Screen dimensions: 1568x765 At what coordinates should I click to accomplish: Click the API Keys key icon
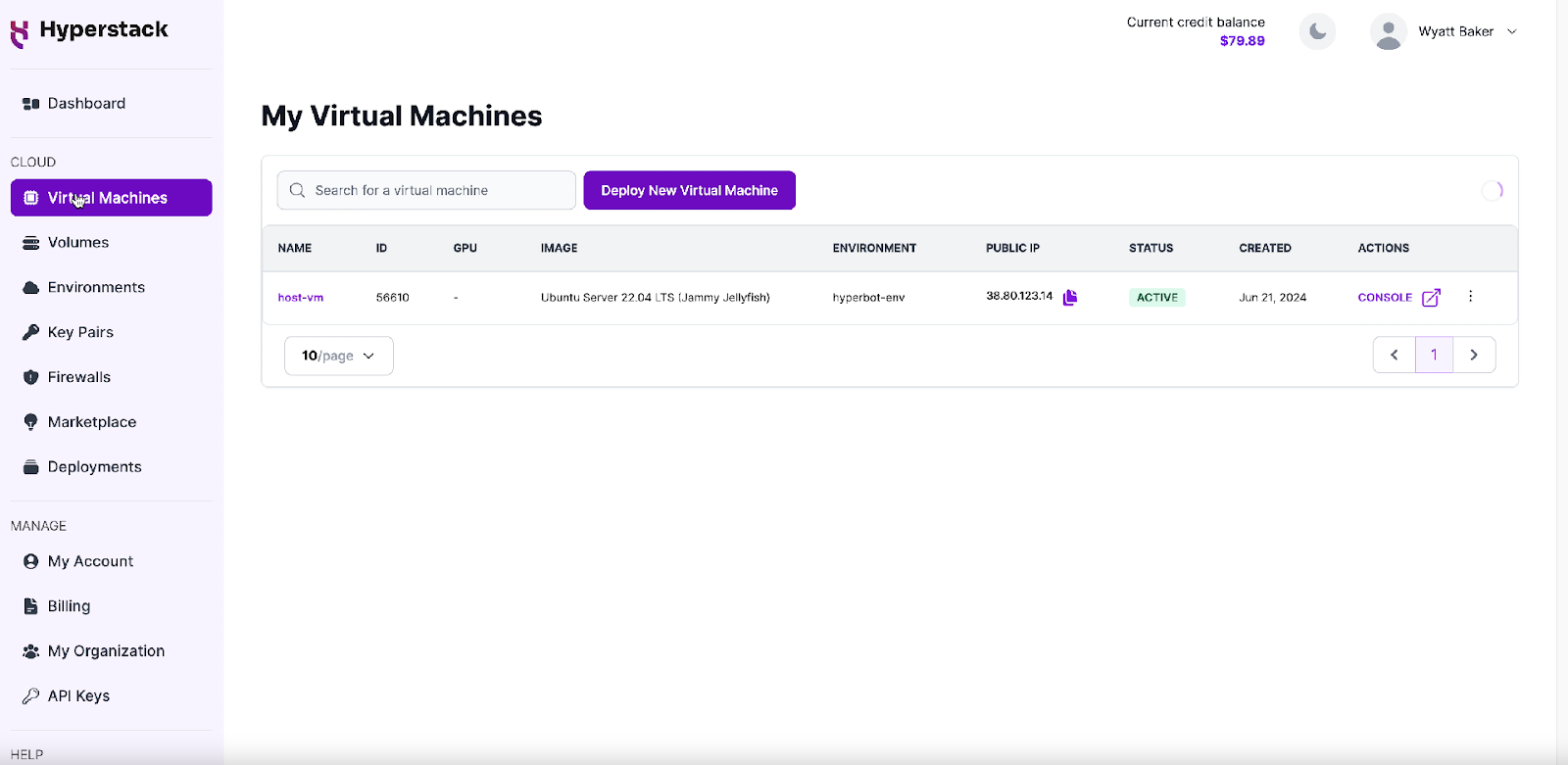30,696
